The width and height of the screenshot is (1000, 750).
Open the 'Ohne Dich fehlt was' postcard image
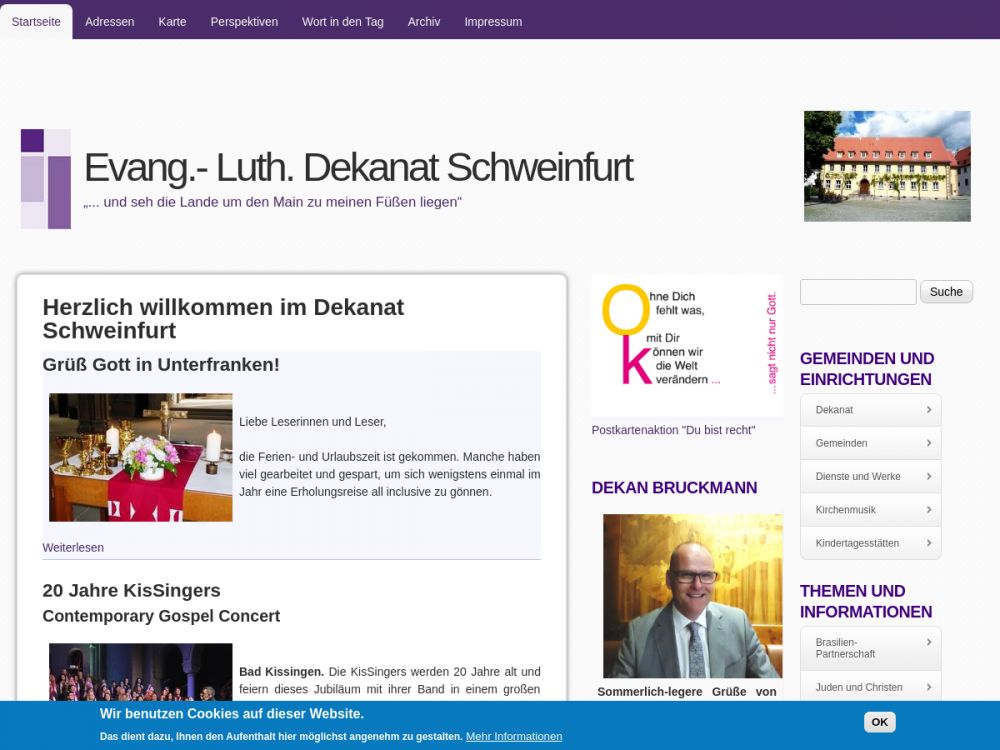[x=687, y=345]
